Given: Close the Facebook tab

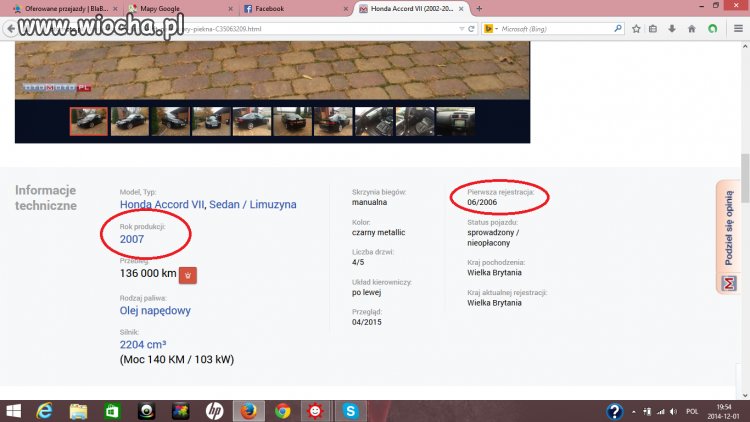Looking at the screenshot, I should coord(345,9).
